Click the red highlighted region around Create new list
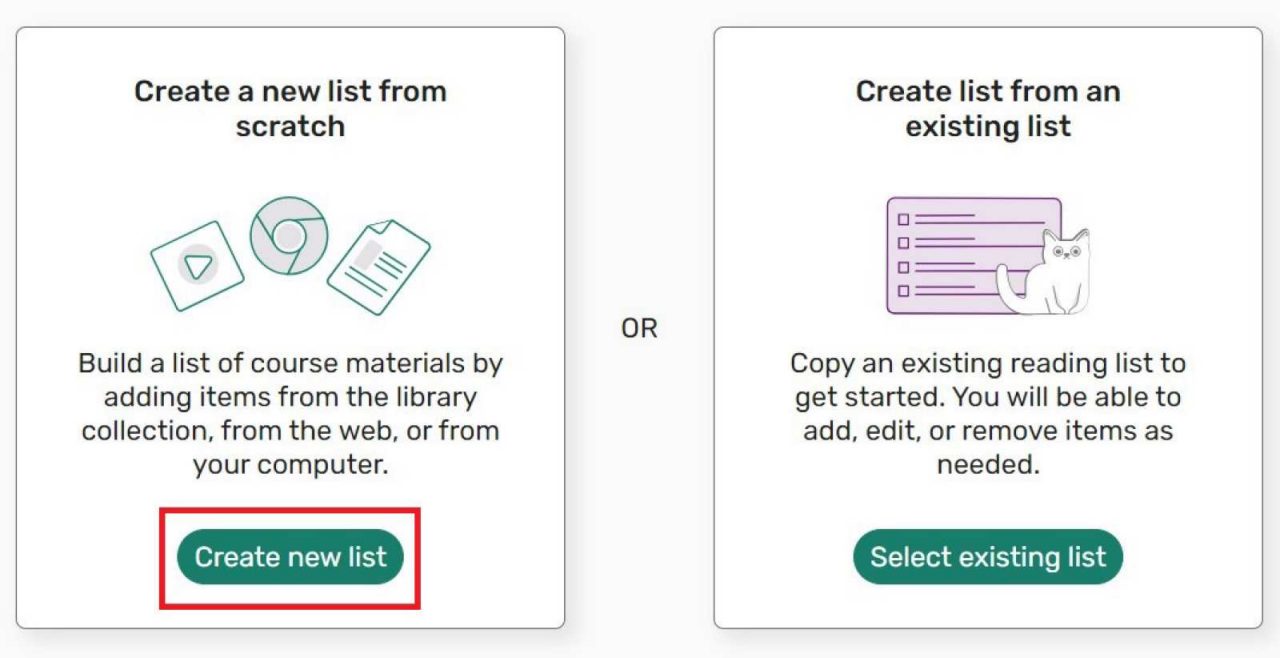 pyautogui.click(x=290, y=557)
